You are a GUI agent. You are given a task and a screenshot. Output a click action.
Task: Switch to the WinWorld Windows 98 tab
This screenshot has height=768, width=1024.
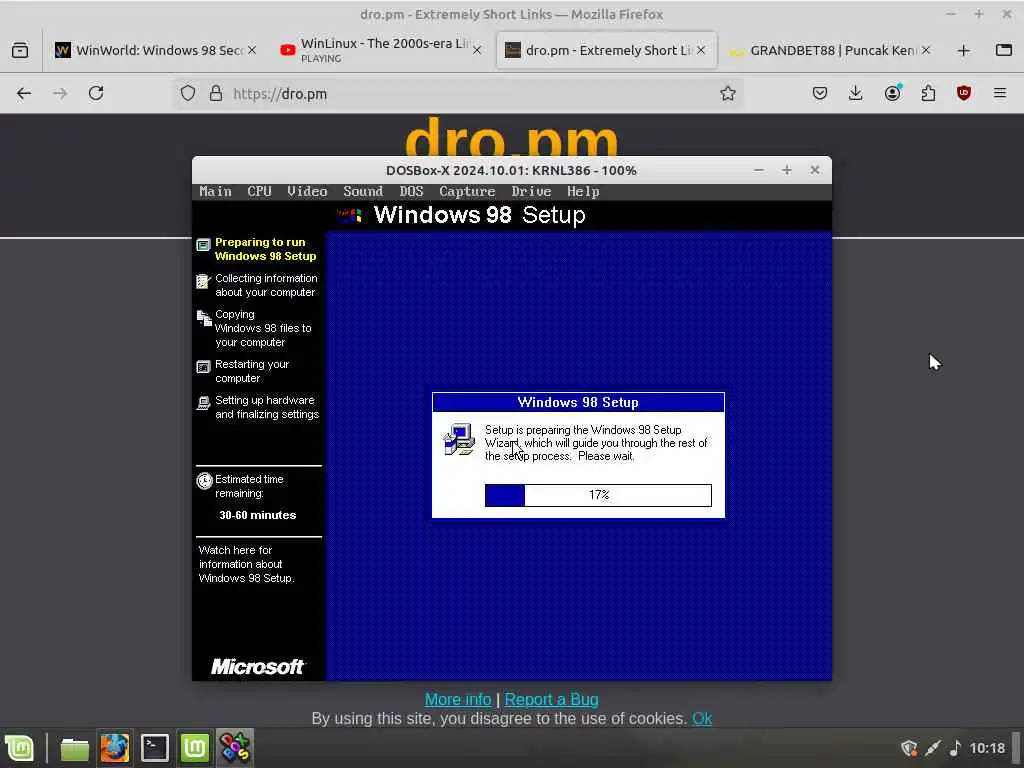pos(155,50)
